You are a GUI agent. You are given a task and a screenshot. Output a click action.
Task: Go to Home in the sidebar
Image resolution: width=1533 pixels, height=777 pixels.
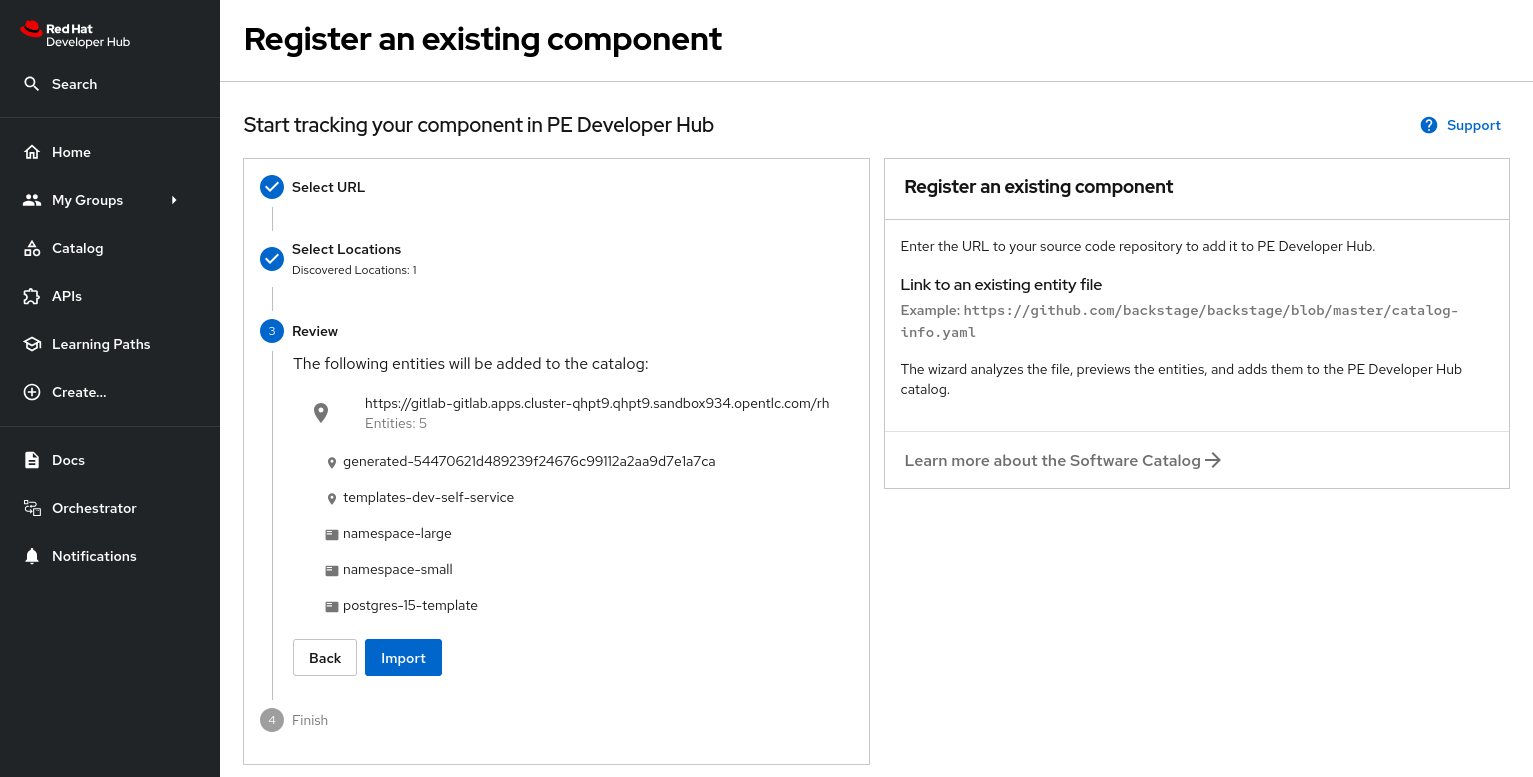point(110,152)
